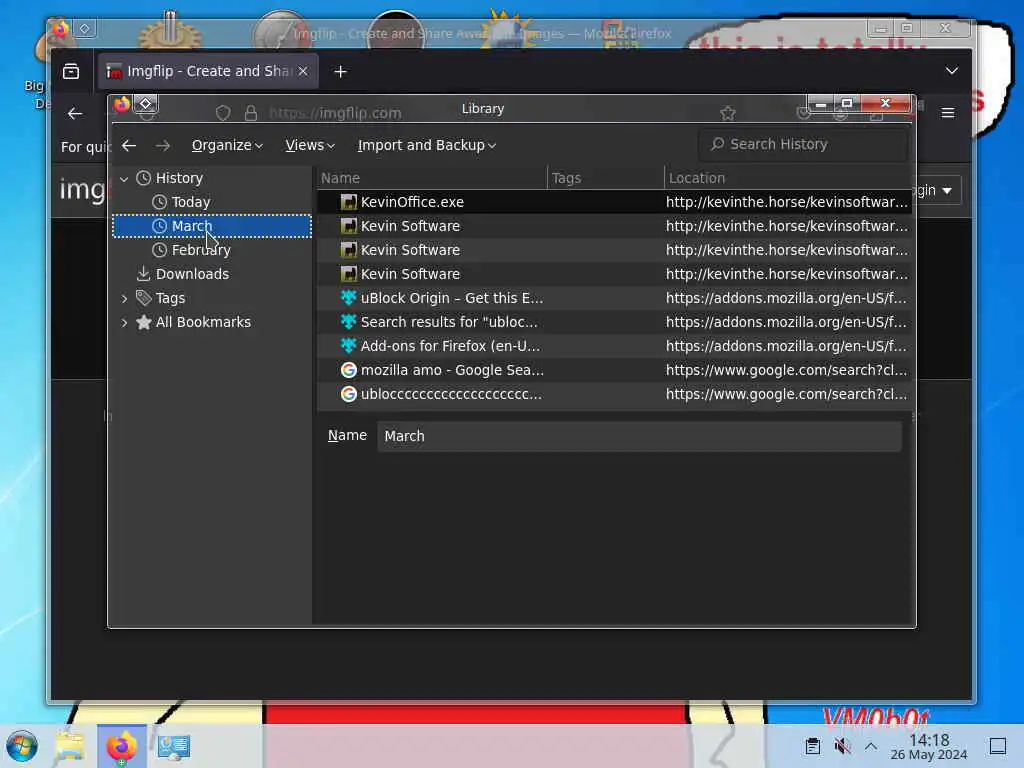Screen dimensions: 1024x768
Task: Sort by Tags column header
Action: tap(606, 178)
